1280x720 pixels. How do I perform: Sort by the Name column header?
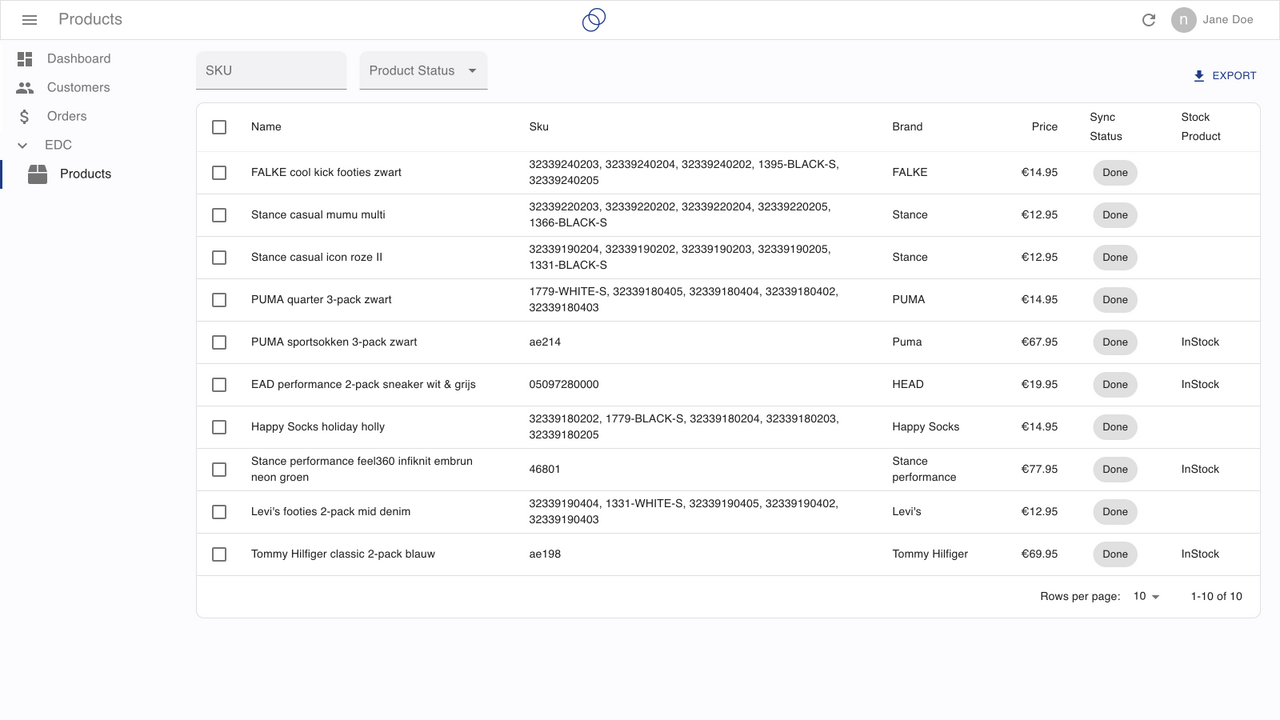[x=266, y=127]
